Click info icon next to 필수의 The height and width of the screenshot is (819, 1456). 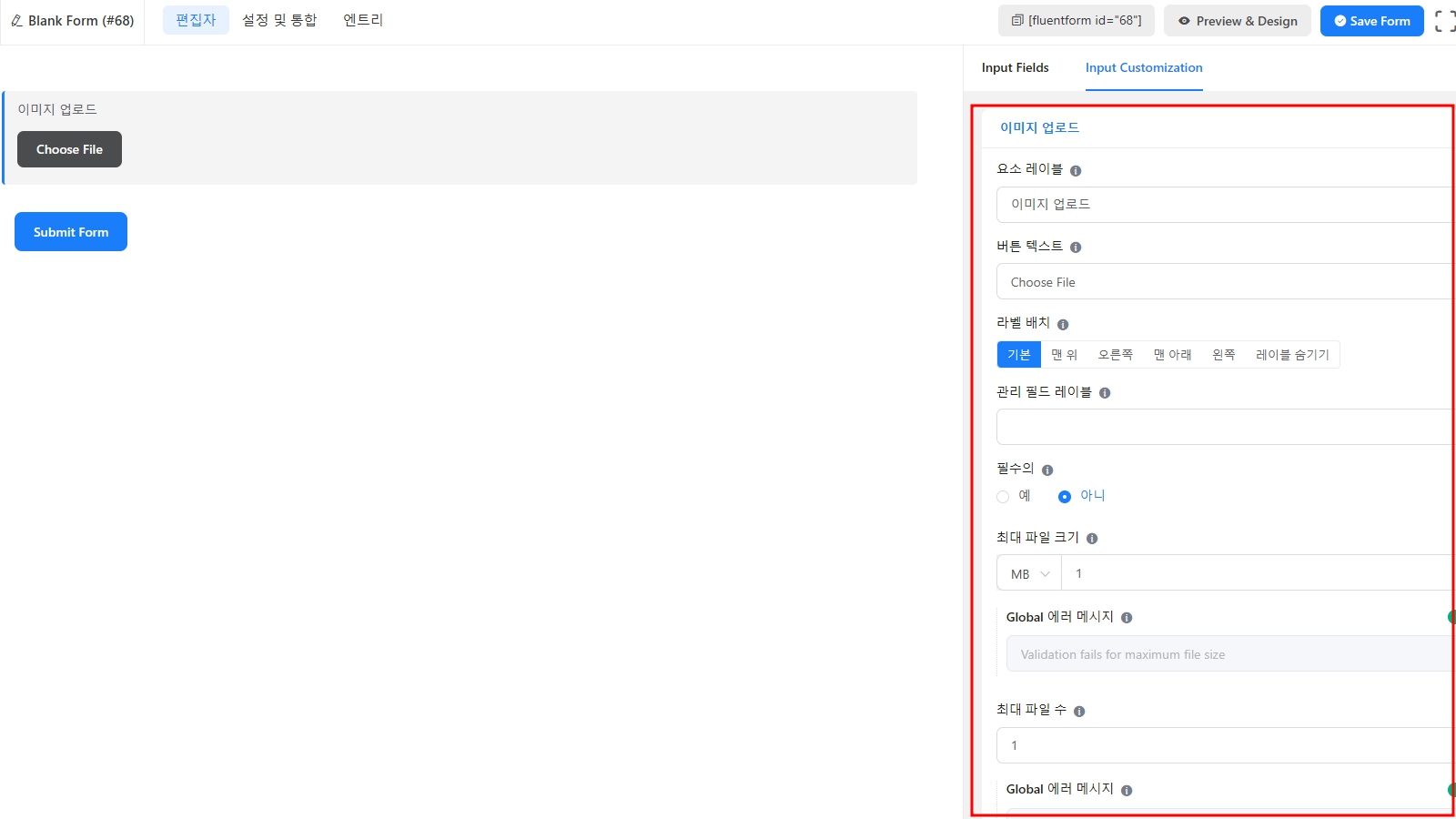point(1047,470)
